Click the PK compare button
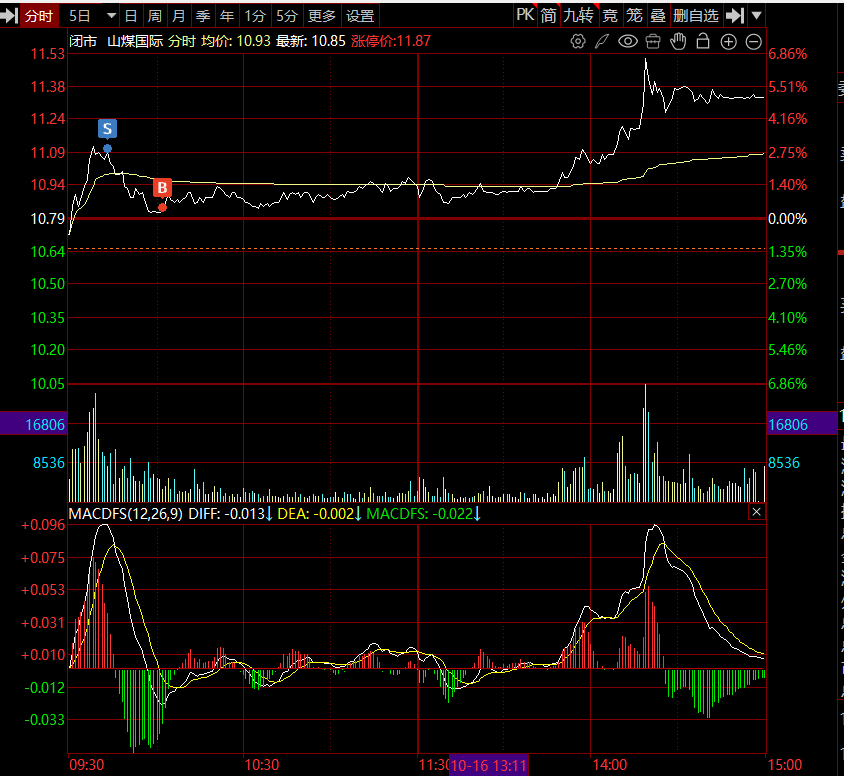Viewport: 844px width, 776px height. coord(525,16)
